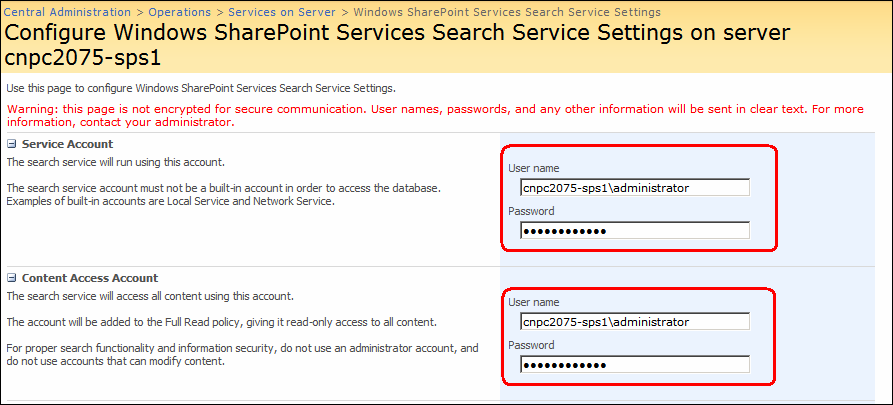Image resolution: width=893 pixels, height=405 pixels.
Task: Open the Services on Server breadcrumb
Action: click(282, 11)
